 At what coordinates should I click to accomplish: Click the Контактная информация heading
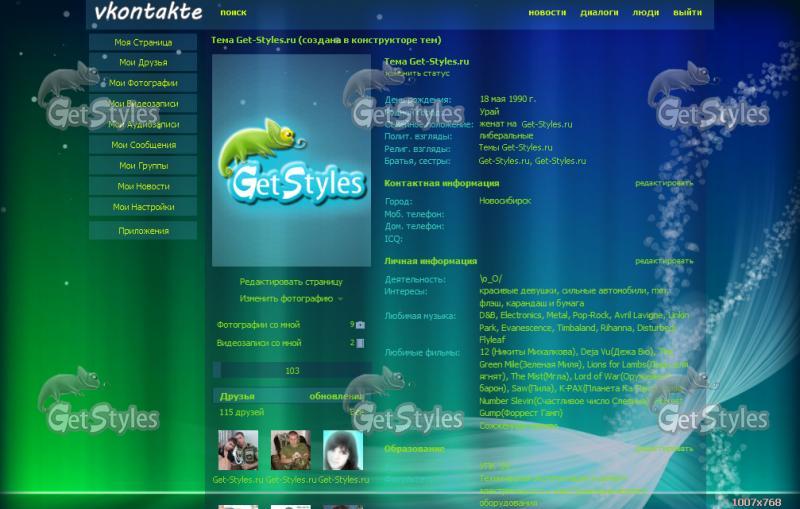click(x=441, y=183)
